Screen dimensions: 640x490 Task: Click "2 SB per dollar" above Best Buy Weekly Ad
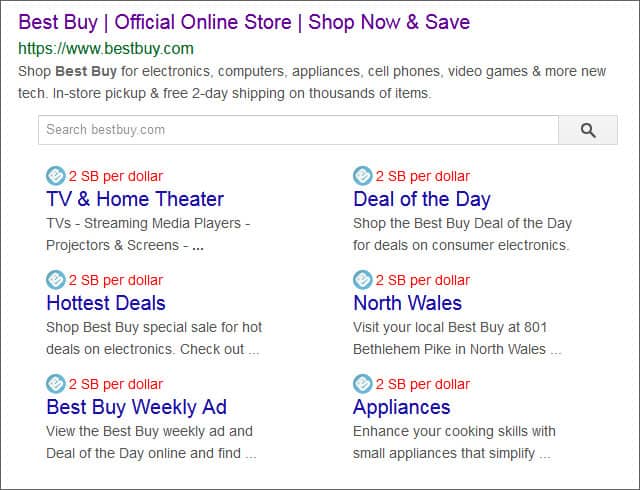point(116,384)
